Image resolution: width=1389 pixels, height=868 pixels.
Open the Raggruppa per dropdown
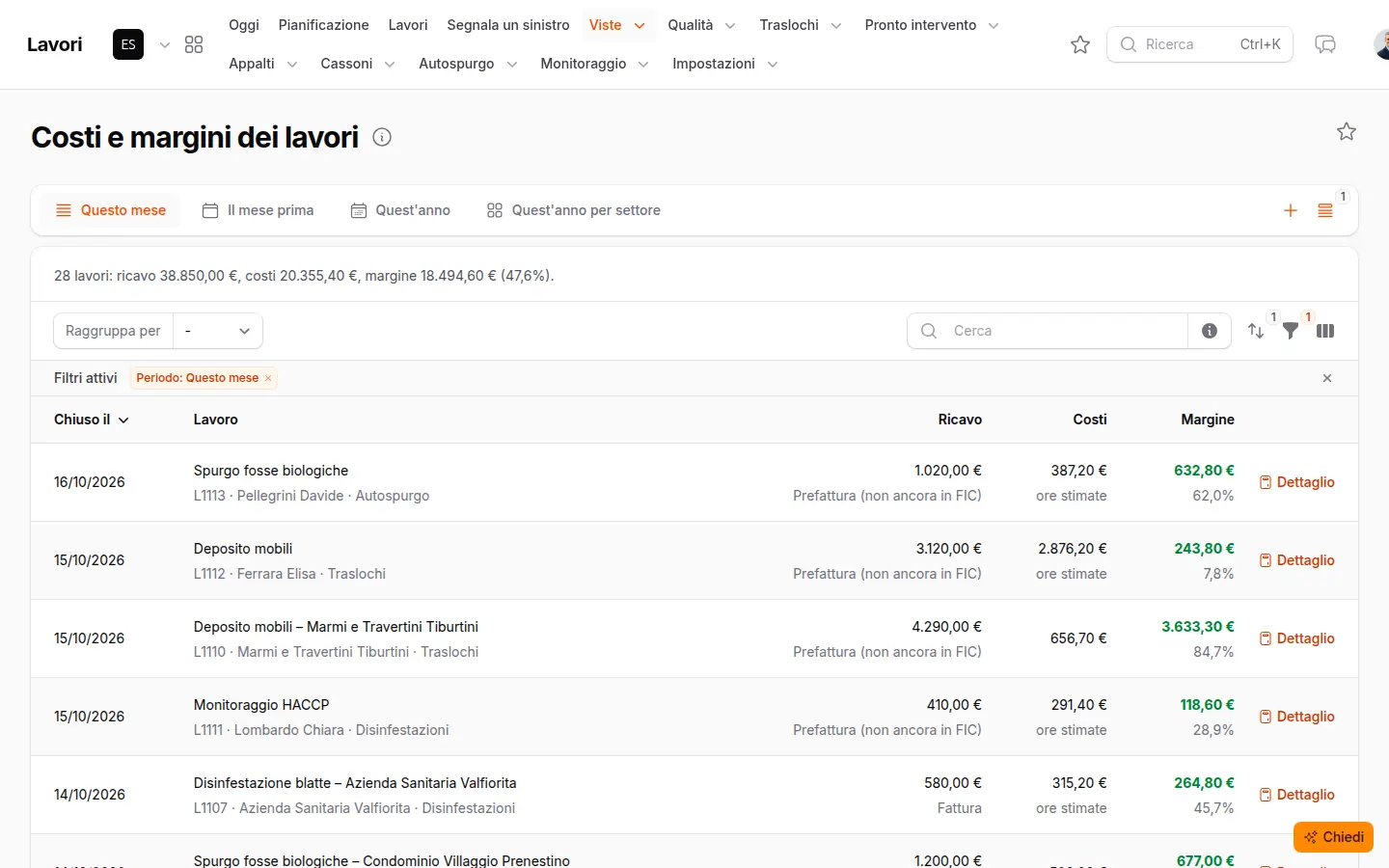[x=218, y=331]
